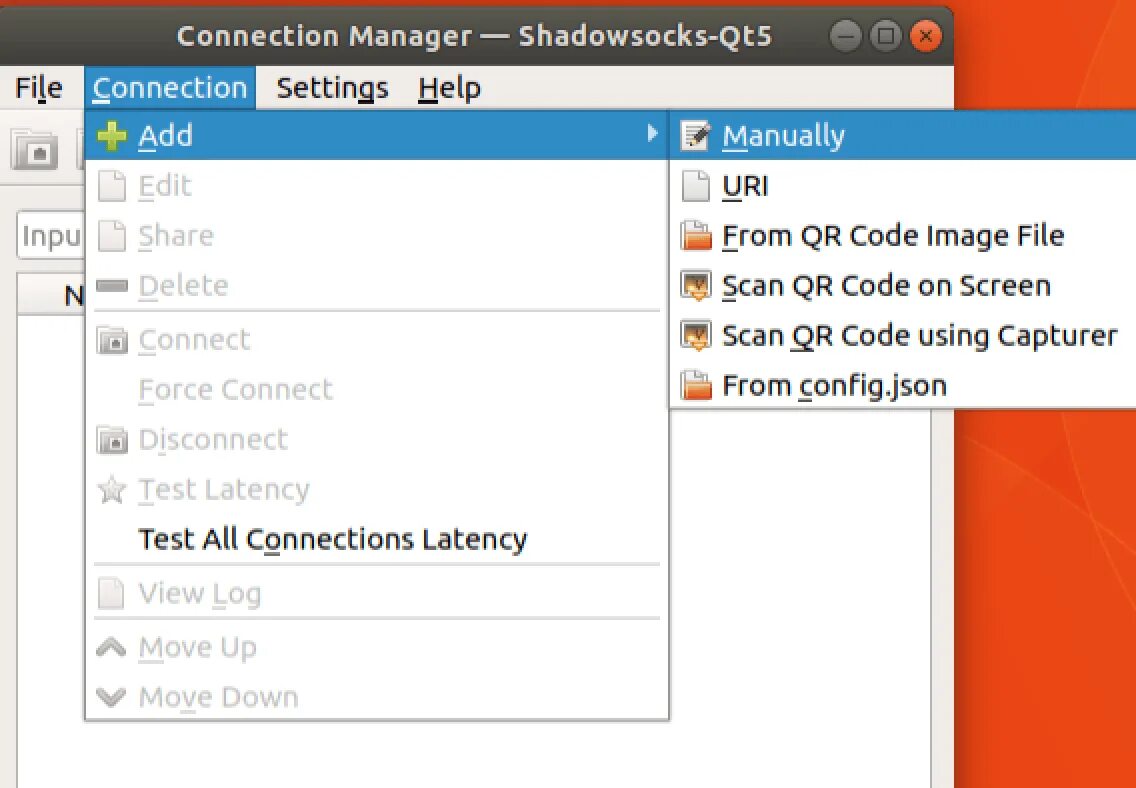Click the folder icon beside From config.json
The image size is (1136, 788).
[696, 386]
